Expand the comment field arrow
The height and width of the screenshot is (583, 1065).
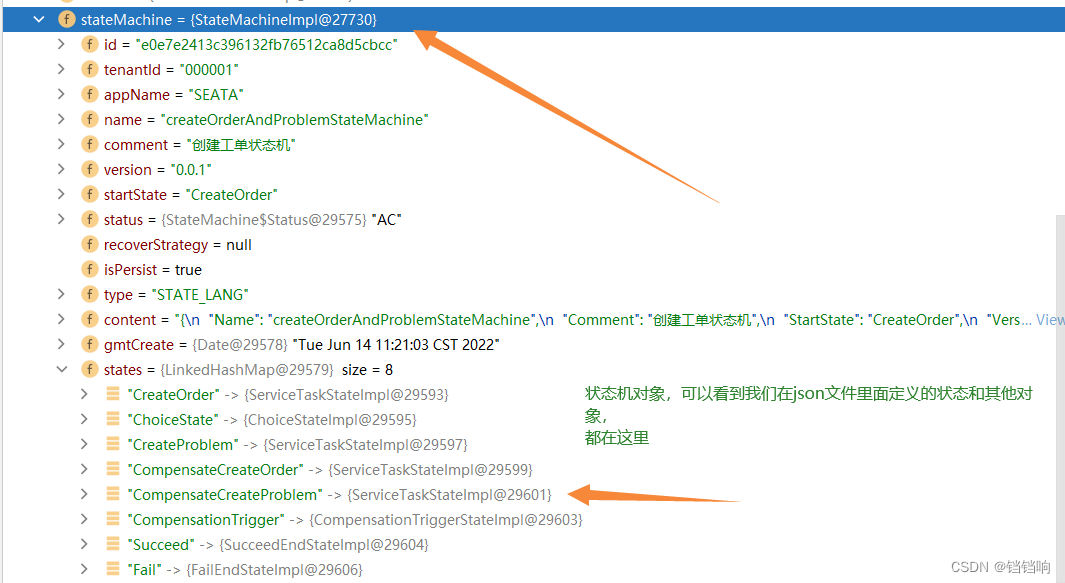pyautogui.click(x=61, y=145)
